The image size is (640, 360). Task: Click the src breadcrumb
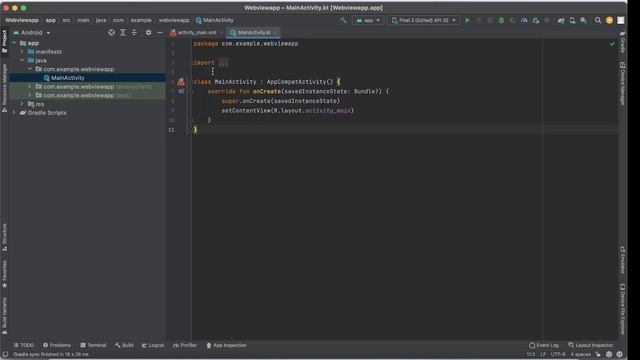pyautogui.click(x=66, y=20)
